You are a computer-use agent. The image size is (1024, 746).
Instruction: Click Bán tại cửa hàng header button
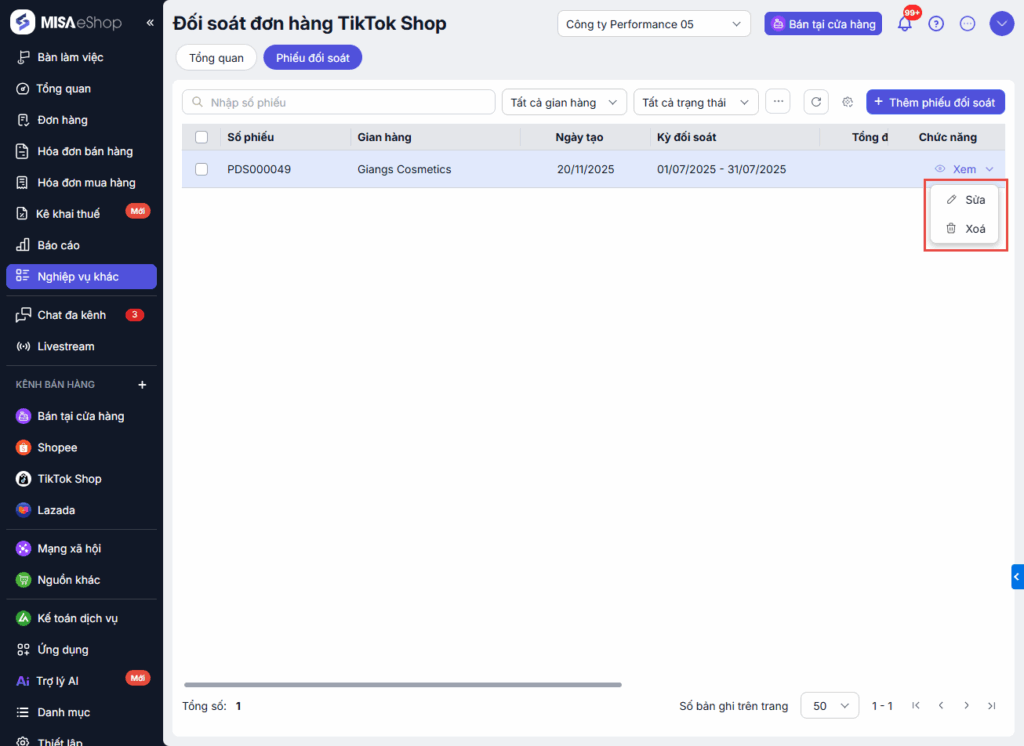(x=824, y=24)
